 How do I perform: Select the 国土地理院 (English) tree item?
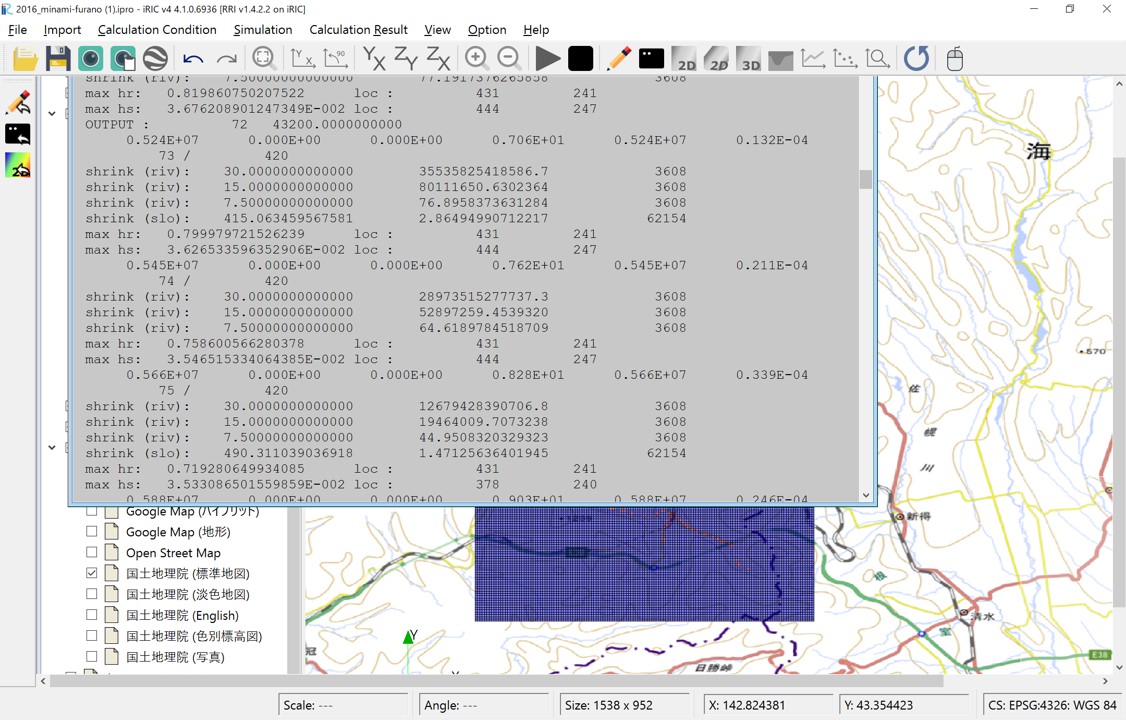click(182, 615)
